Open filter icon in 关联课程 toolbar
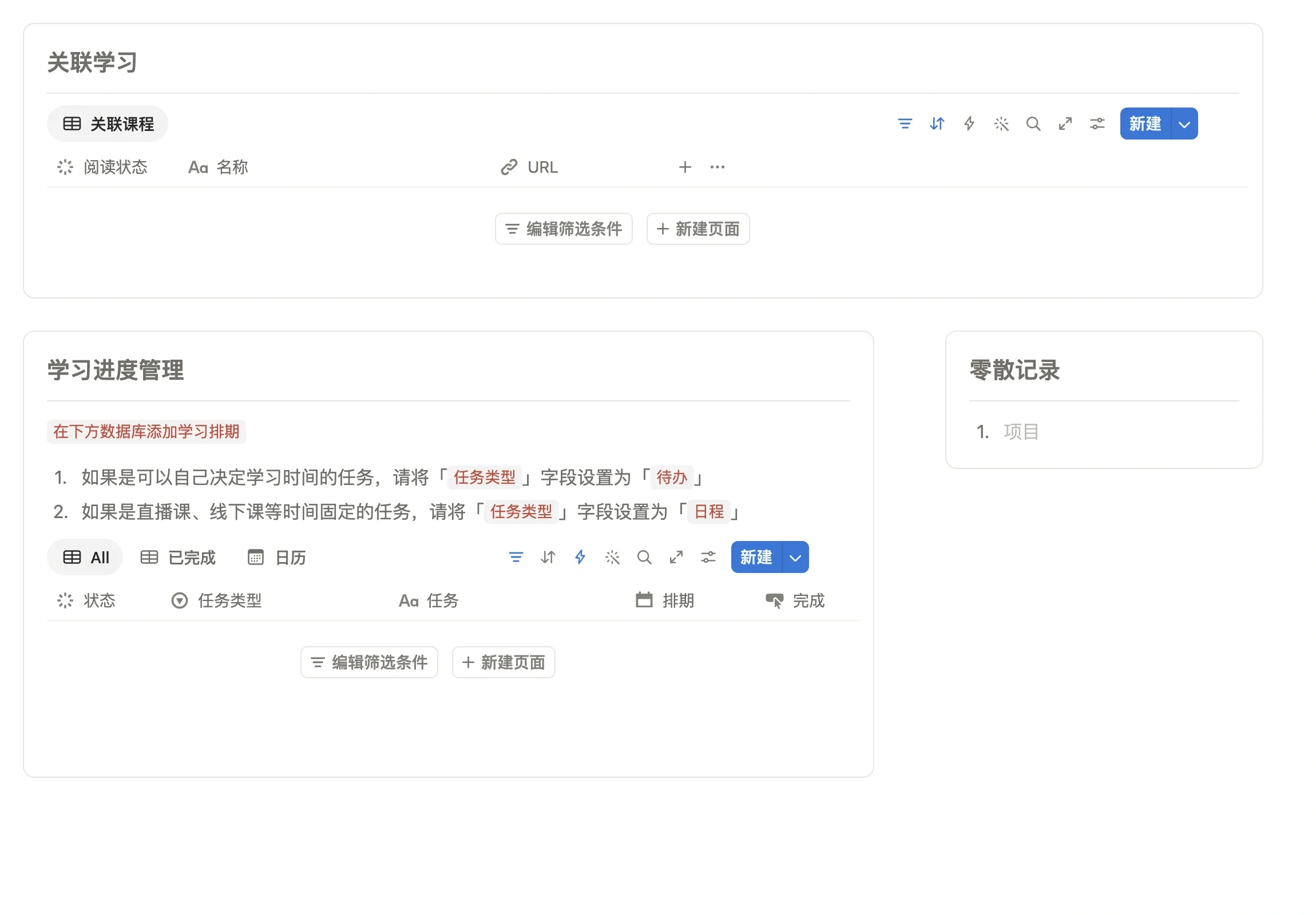This screenshot has height=915, width=1316. pyautogui.click(x=905, y=124)
